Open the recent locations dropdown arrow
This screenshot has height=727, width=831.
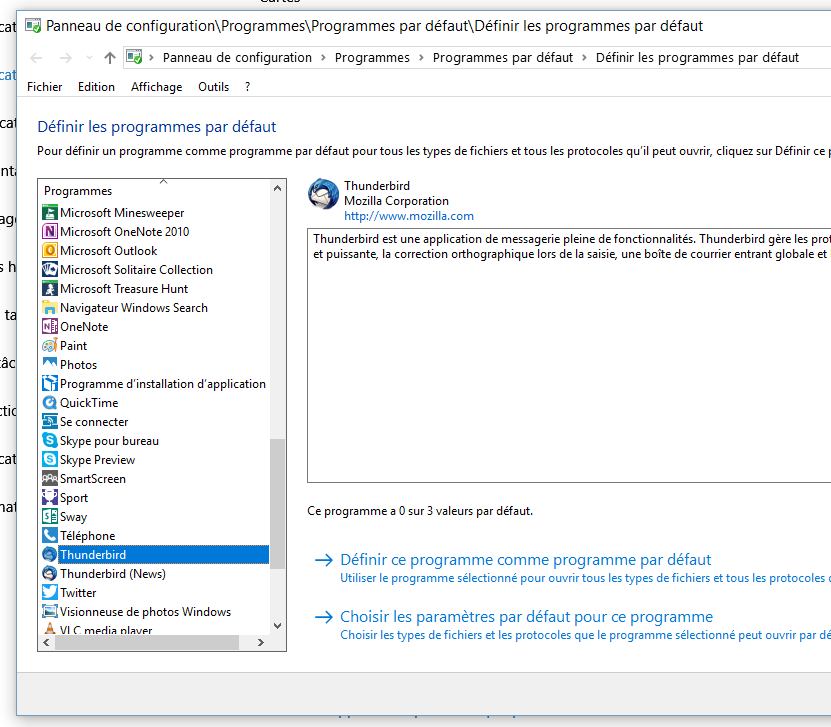[x=89, y=58]
